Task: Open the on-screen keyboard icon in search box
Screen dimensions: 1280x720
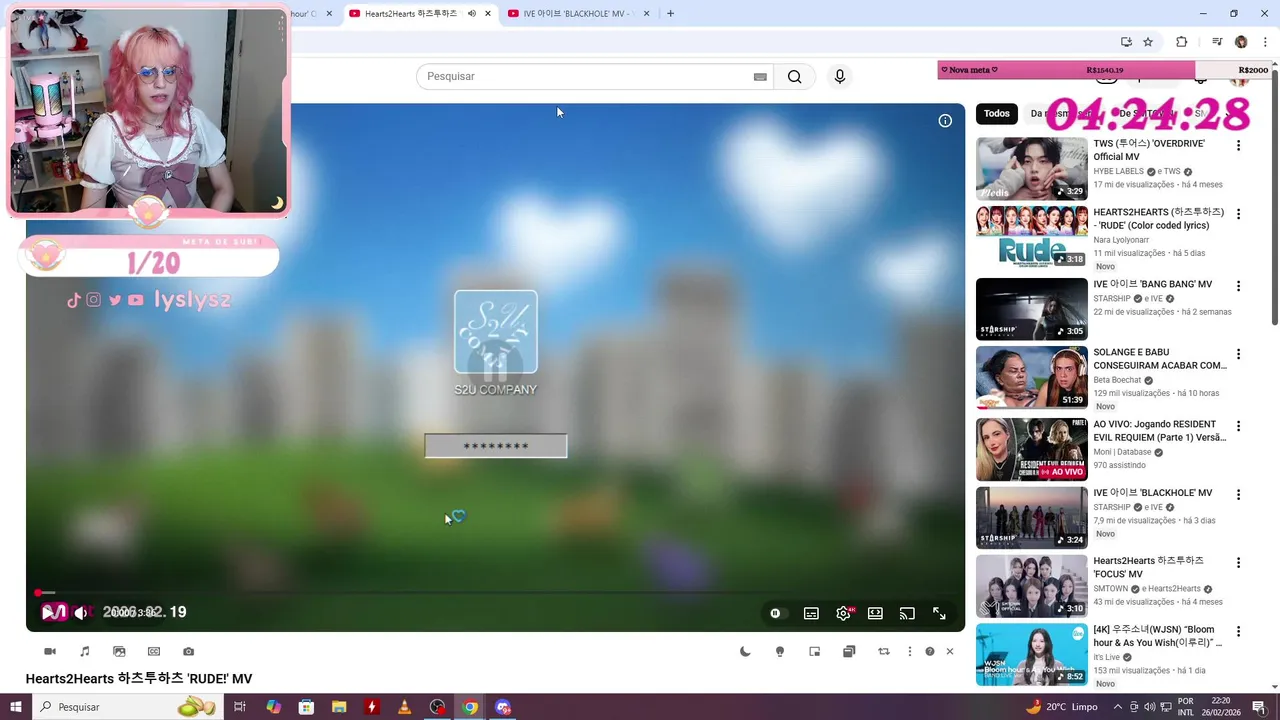Action: coord(760,77)
